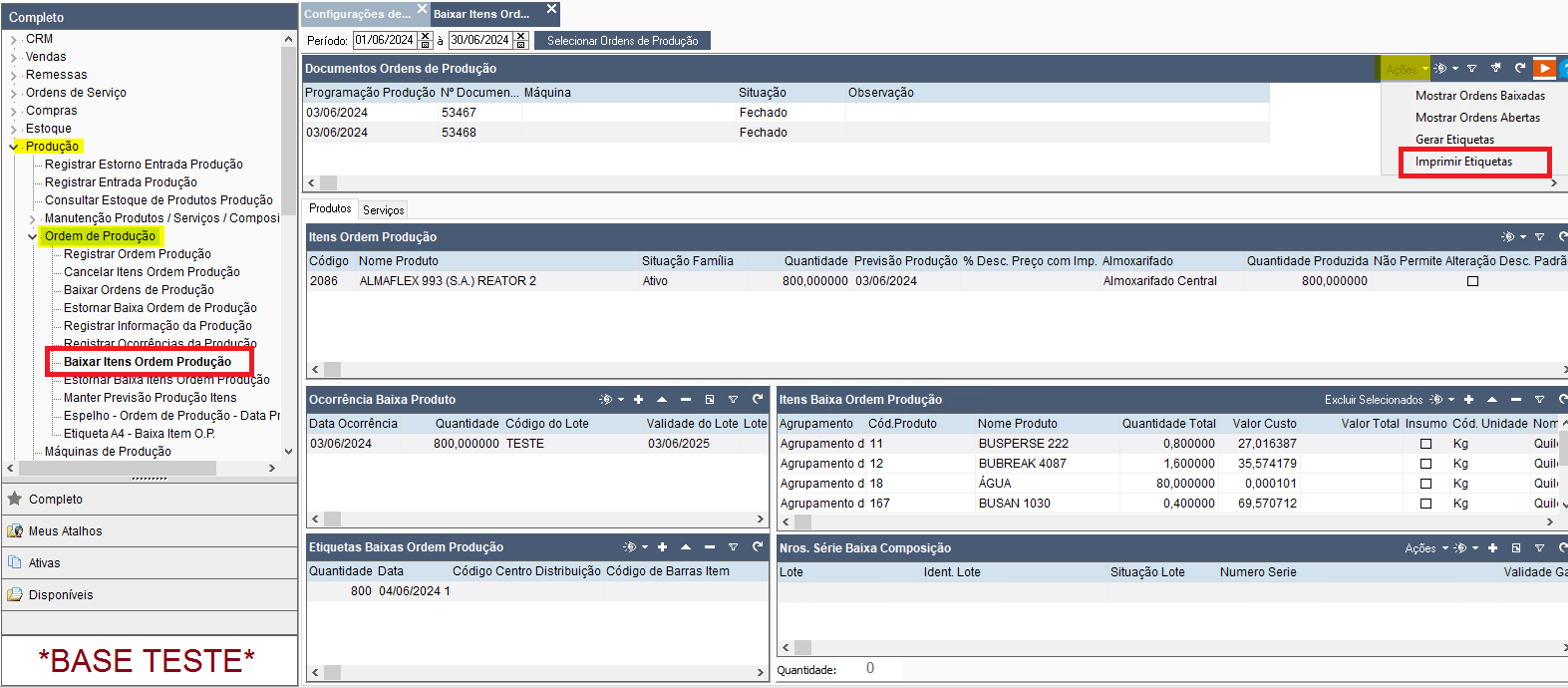
Task: Click the Meus Atalhos shortcut icon
Action: pos(14,530)
